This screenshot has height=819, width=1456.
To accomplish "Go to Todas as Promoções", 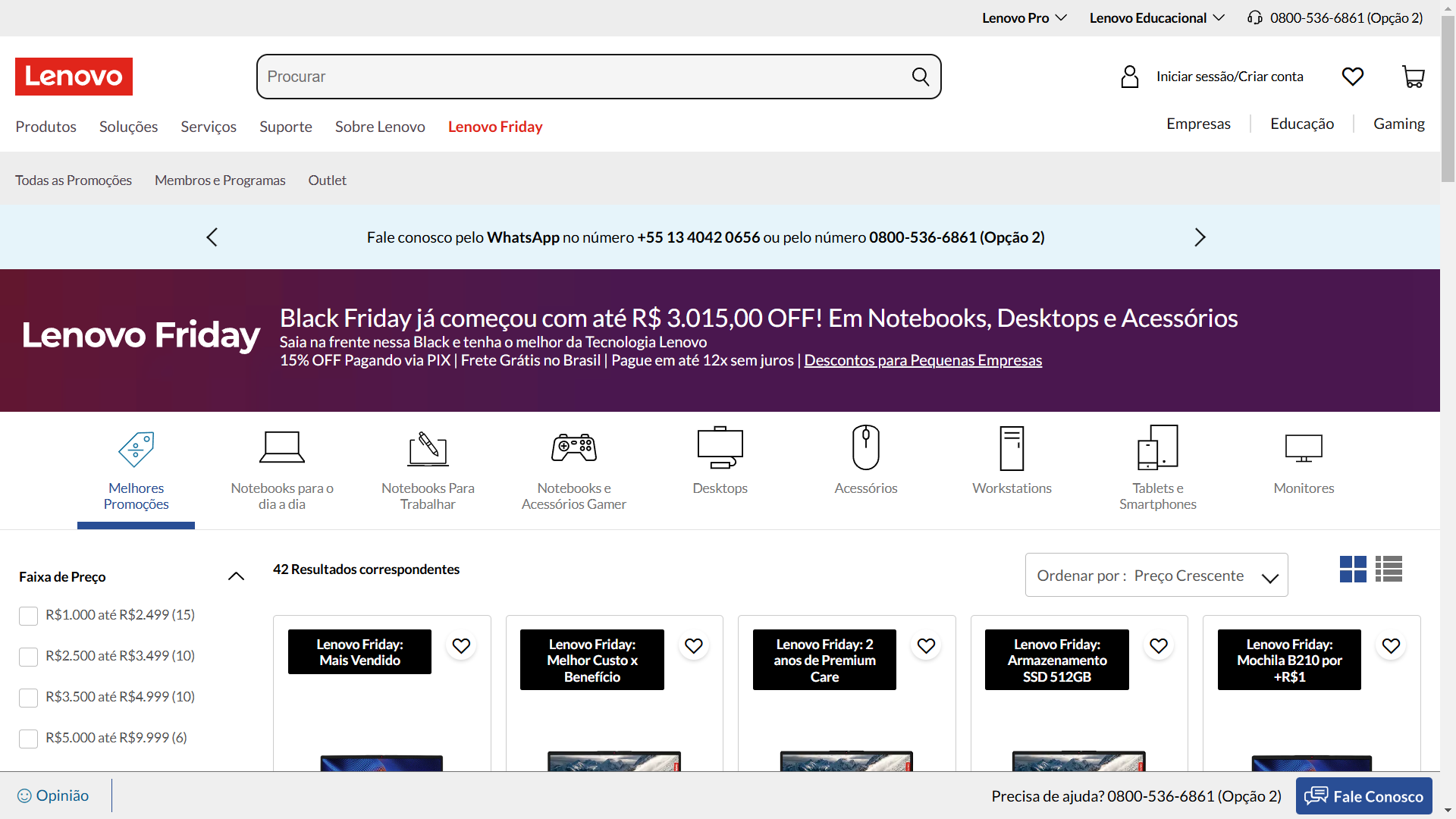I will click(74, 180).
